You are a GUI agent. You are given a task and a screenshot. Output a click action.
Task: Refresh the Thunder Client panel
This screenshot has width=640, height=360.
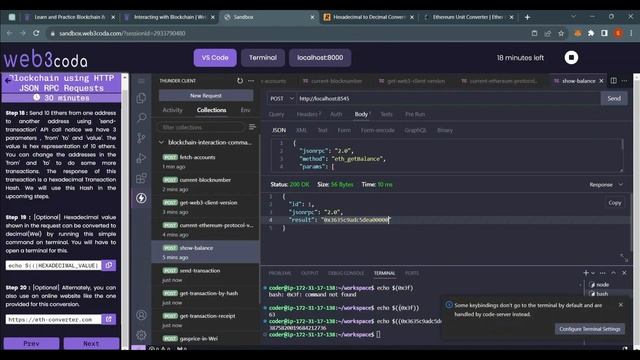point(240,81)
